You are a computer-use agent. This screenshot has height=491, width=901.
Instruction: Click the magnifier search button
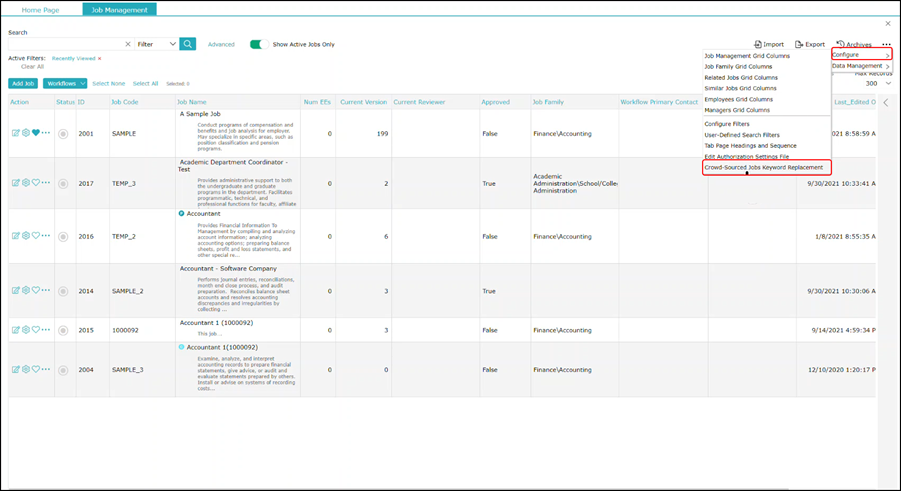pyautogui.click(x=187, y=44)
